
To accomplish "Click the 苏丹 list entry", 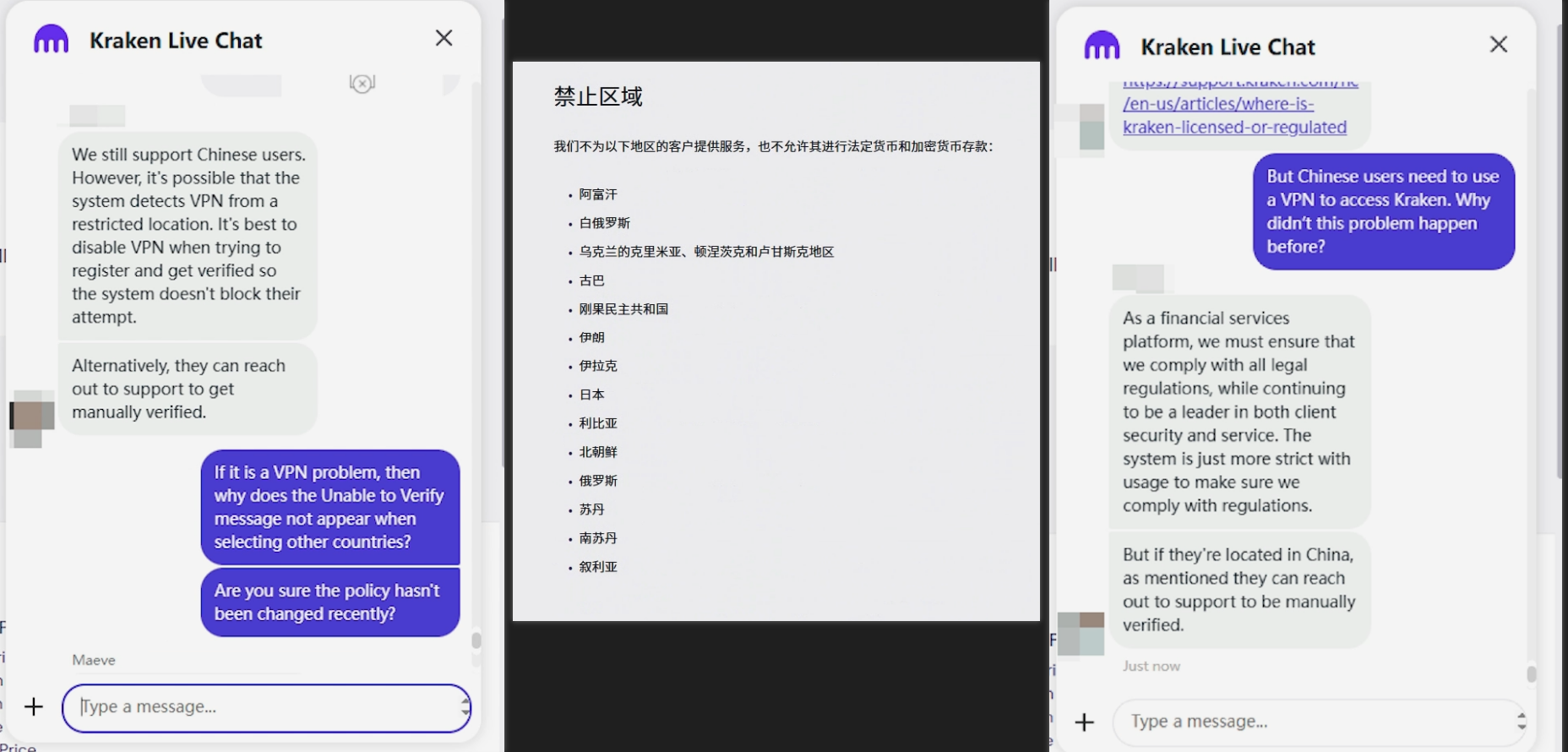I will click(x=591, y=510).
